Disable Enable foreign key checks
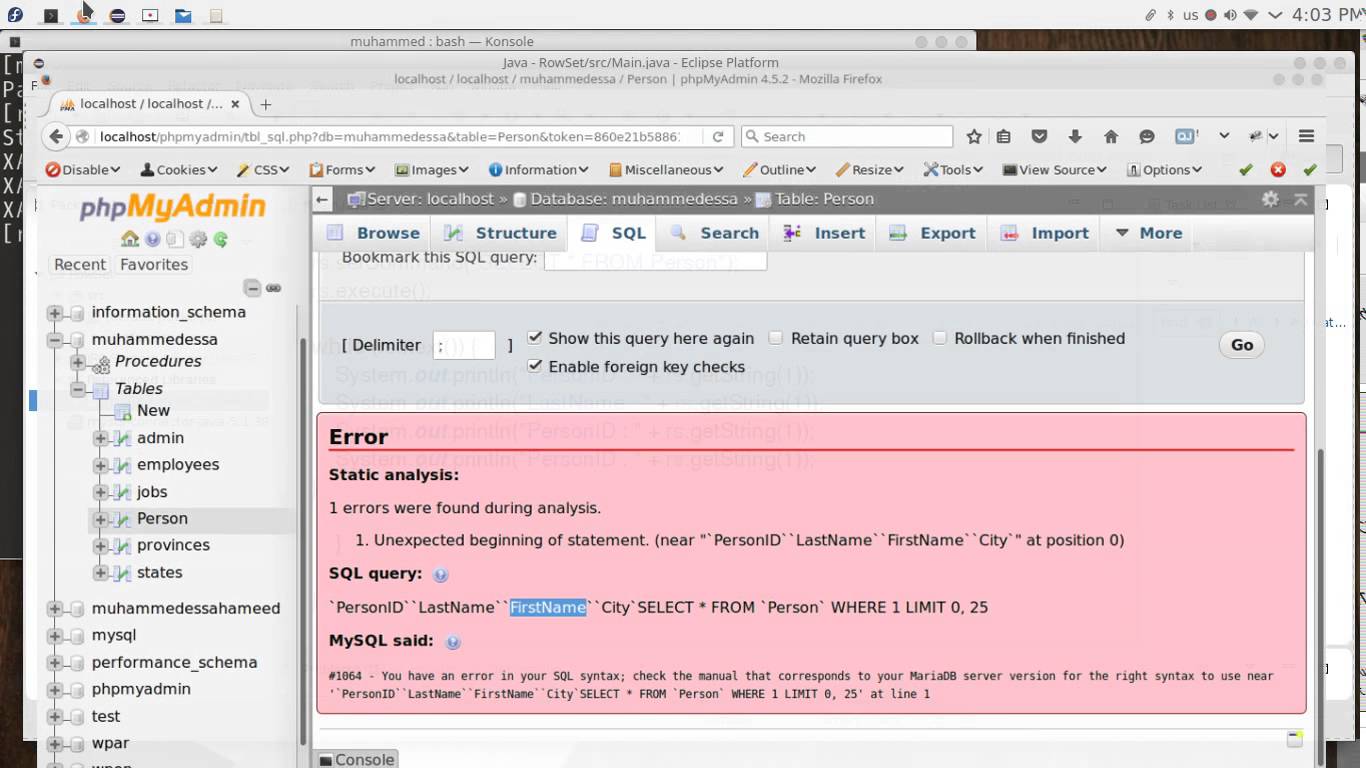 pos(535,365)
